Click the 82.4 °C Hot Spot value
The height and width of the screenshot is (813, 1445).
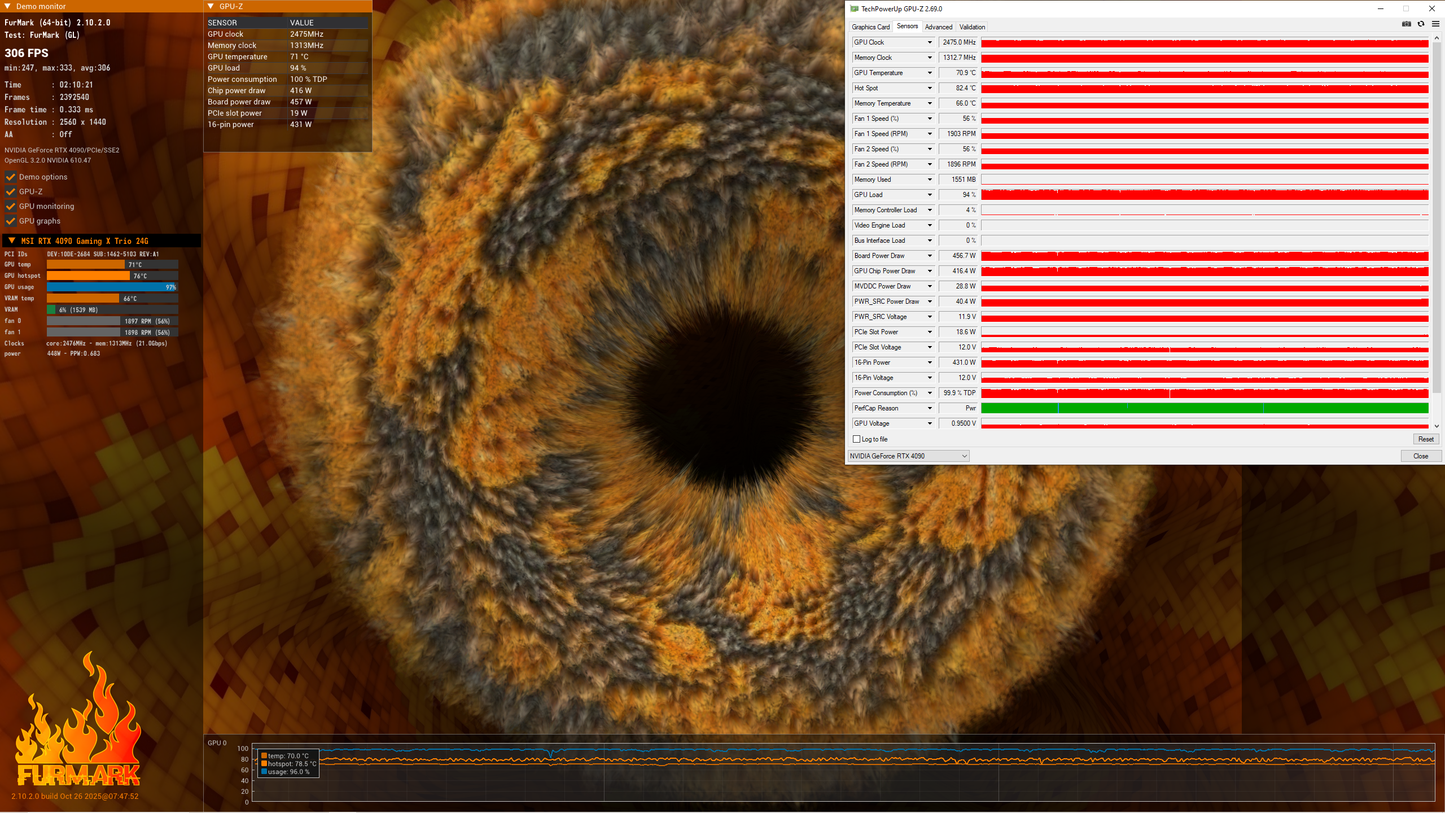coord(958,88)
